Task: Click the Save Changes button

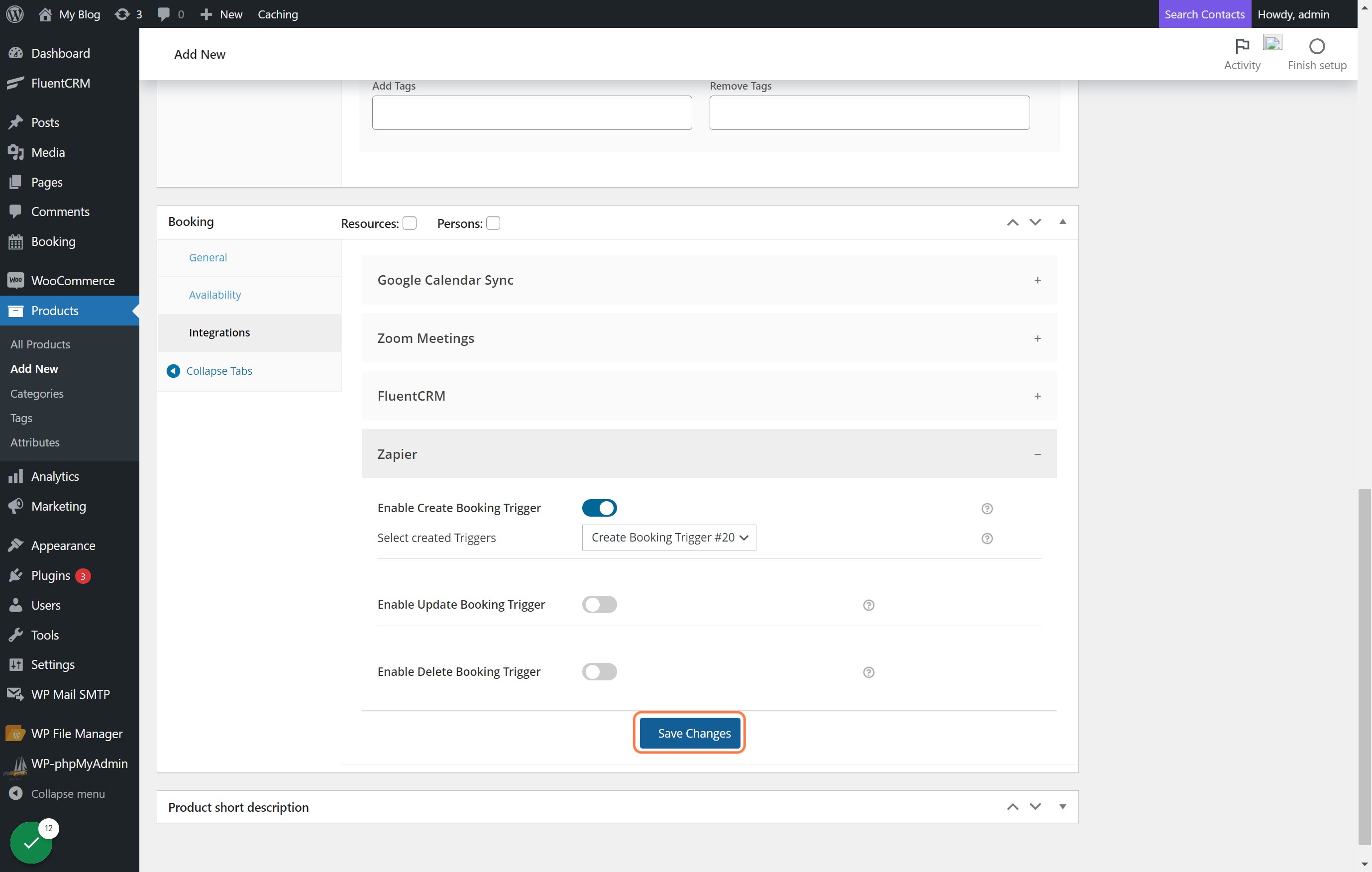Action: coord(689,733)
